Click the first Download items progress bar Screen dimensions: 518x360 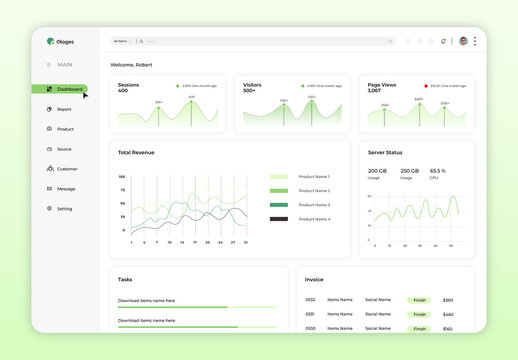point(197,307)
